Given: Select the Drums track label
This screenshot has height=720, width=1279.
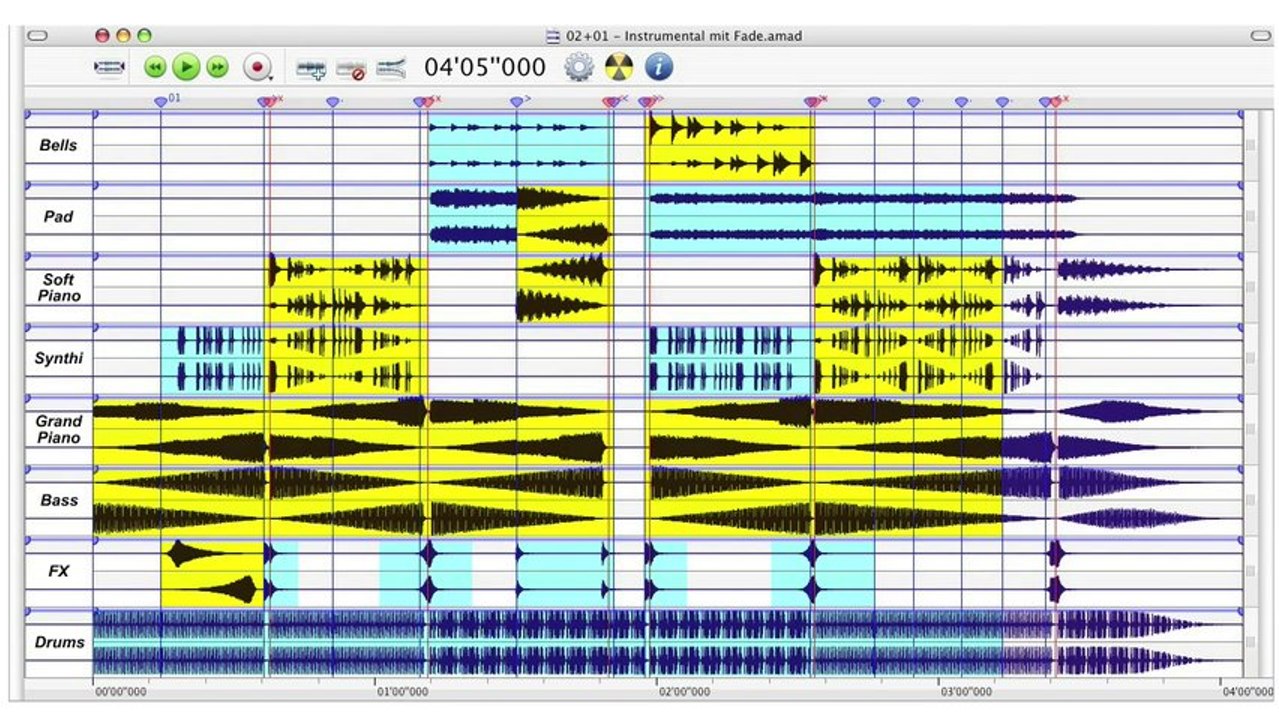Looking at the screenshot, I should coord(58,642).
